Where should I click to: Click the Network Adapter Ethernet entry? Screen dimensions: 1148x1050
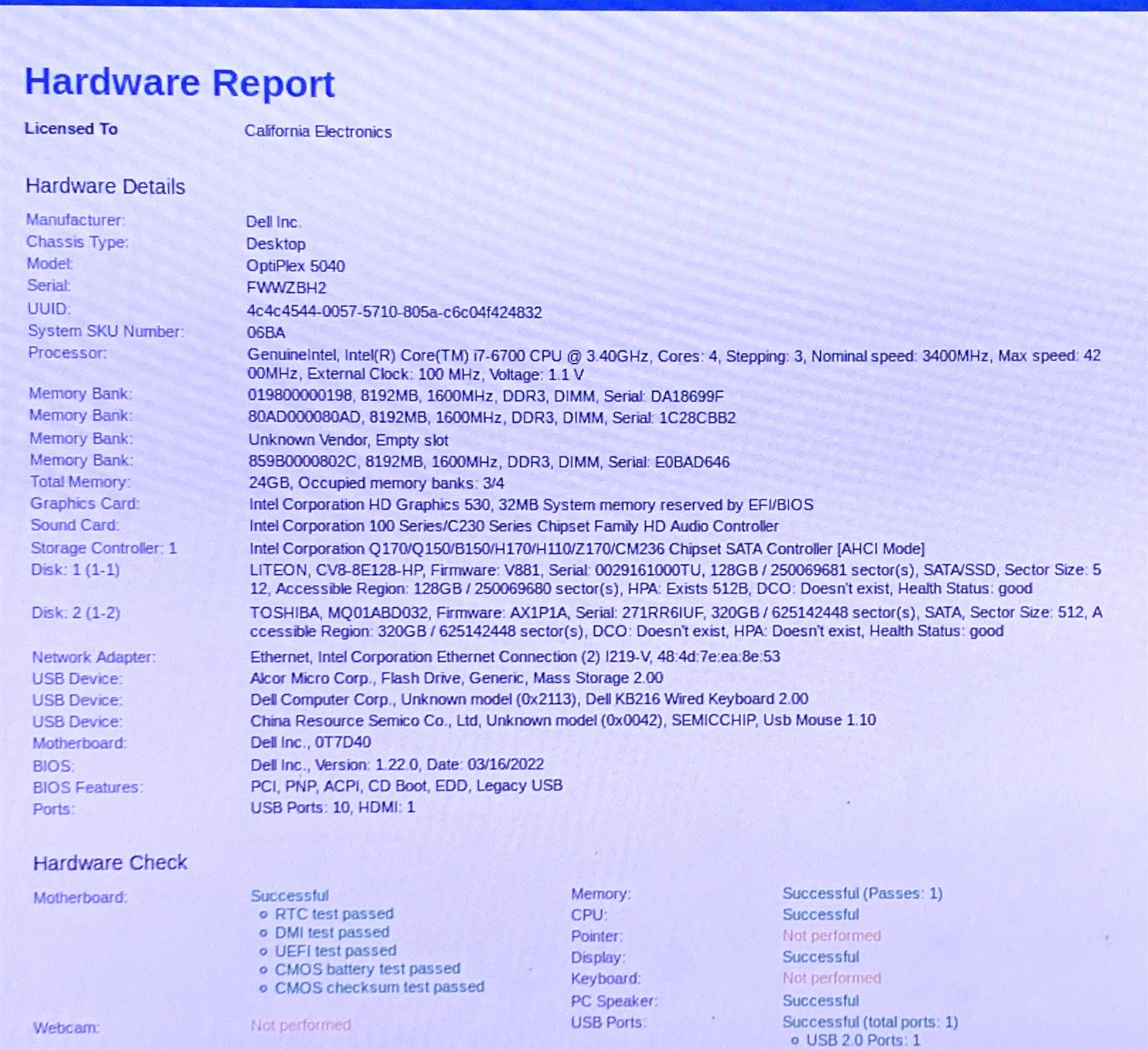tap(515, 657)
